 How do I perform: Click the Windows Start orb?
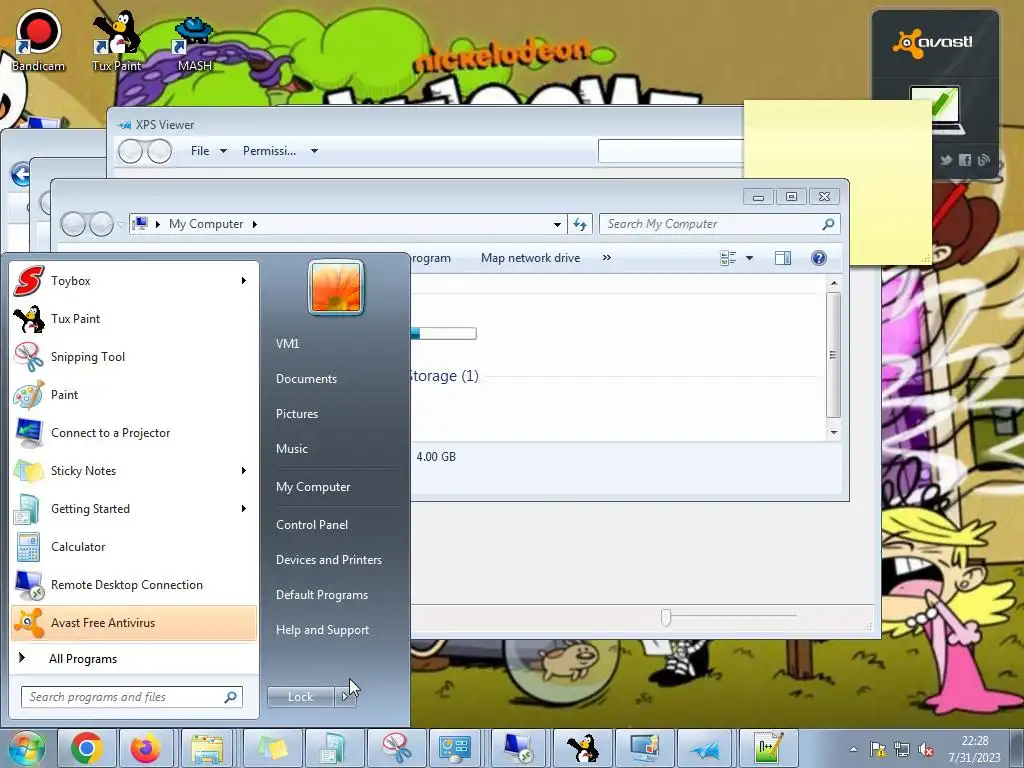[x=27, y=748]
